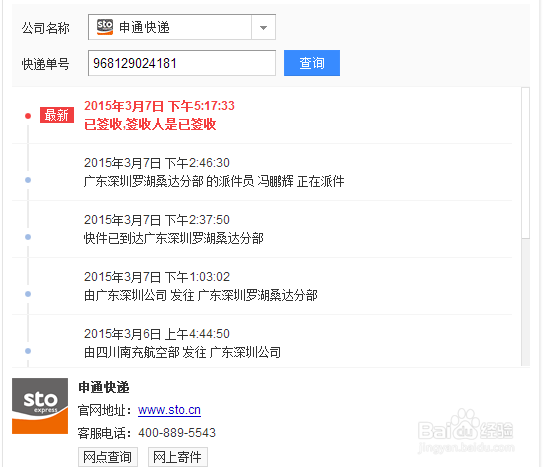Open the www.sto.cn website link

(169, 410)
